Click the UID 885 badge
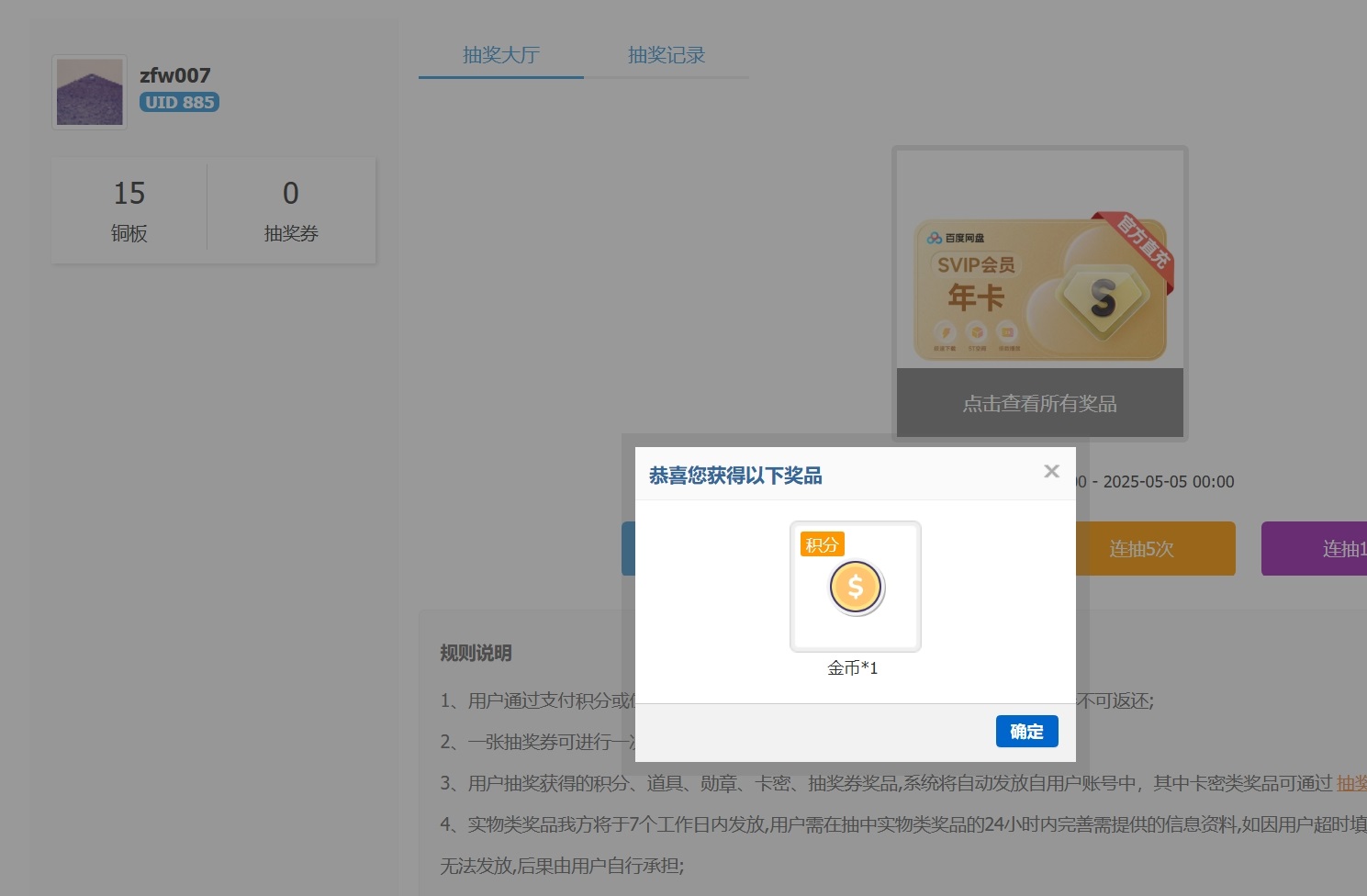Image resolution: width=1367 pixels, height=896 pixels. 179,102
